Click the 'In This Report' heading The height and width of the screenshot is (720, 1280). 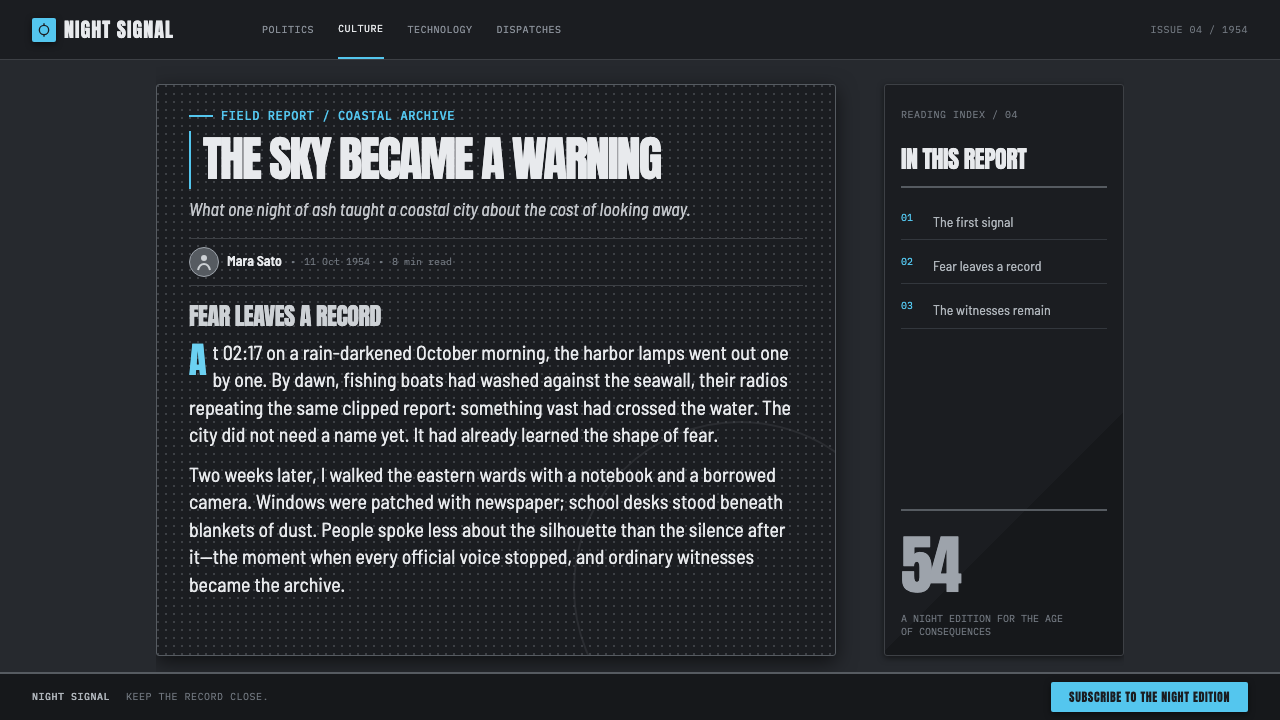pos(964,160)
